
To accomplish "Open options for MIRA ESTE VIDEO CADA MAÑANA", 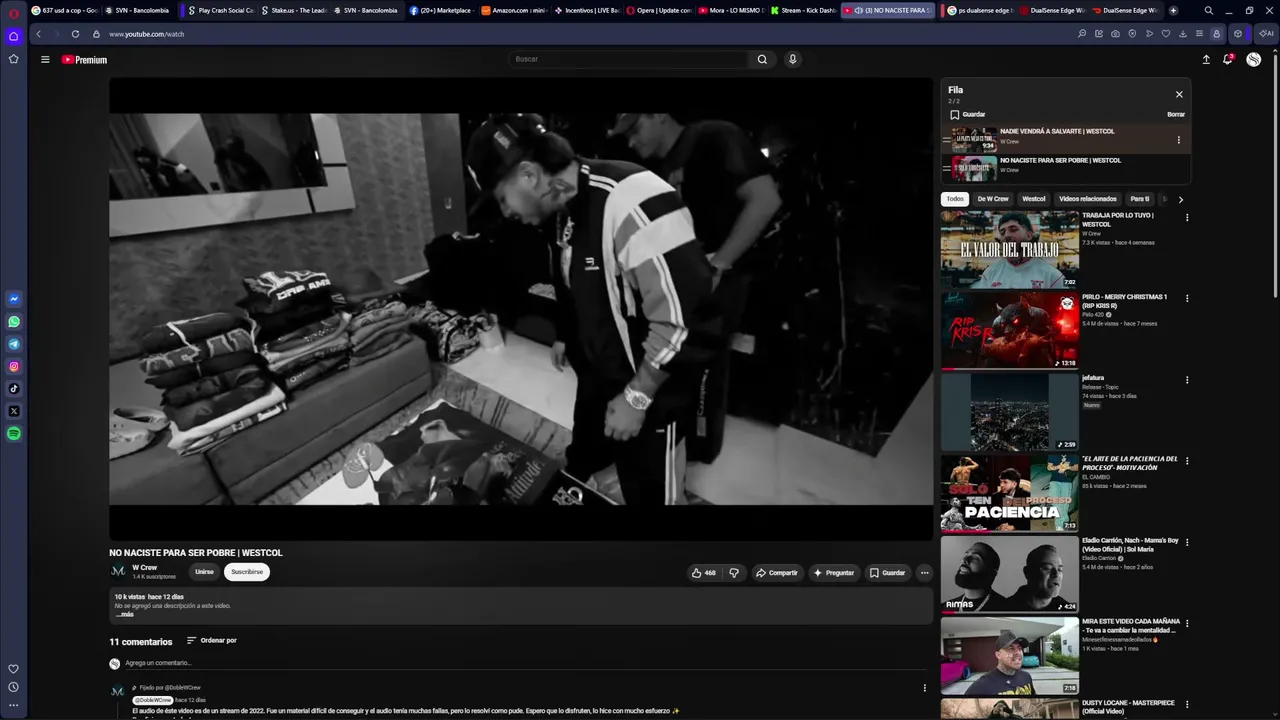I will [1187, 623].
